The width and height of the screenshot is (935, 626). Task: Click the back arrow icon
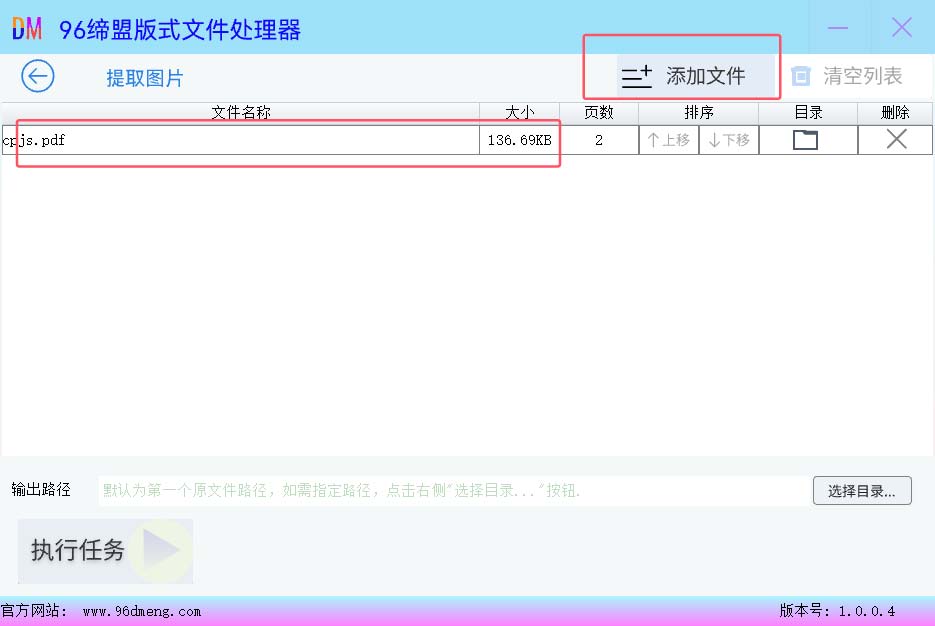pos(38,76)
